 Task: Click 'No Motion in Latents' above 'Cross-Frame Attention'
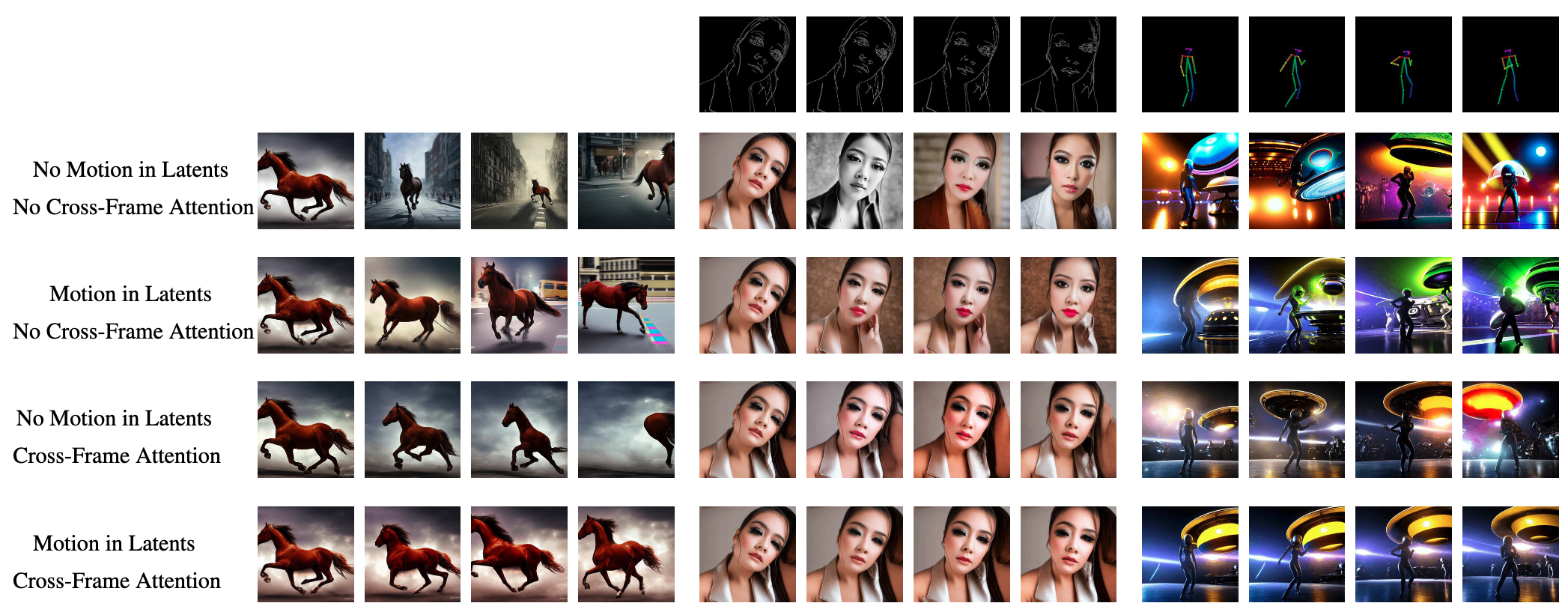pos(114,418)
